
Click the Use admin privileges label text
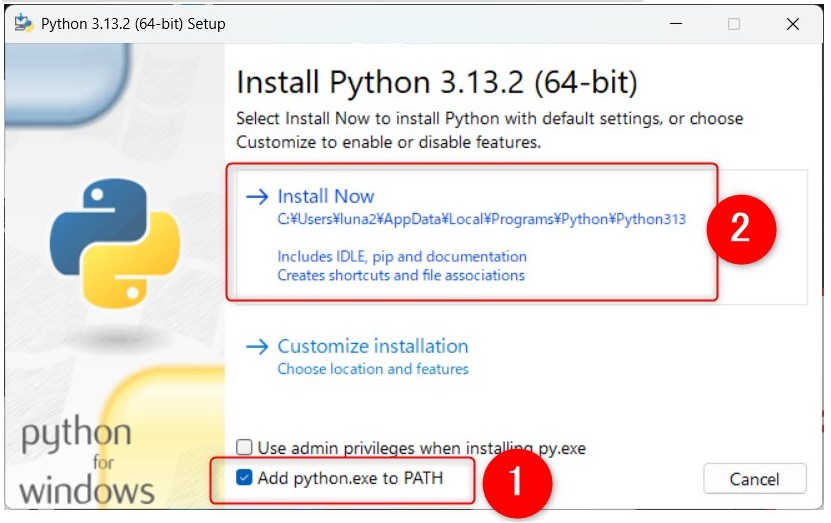422,448
